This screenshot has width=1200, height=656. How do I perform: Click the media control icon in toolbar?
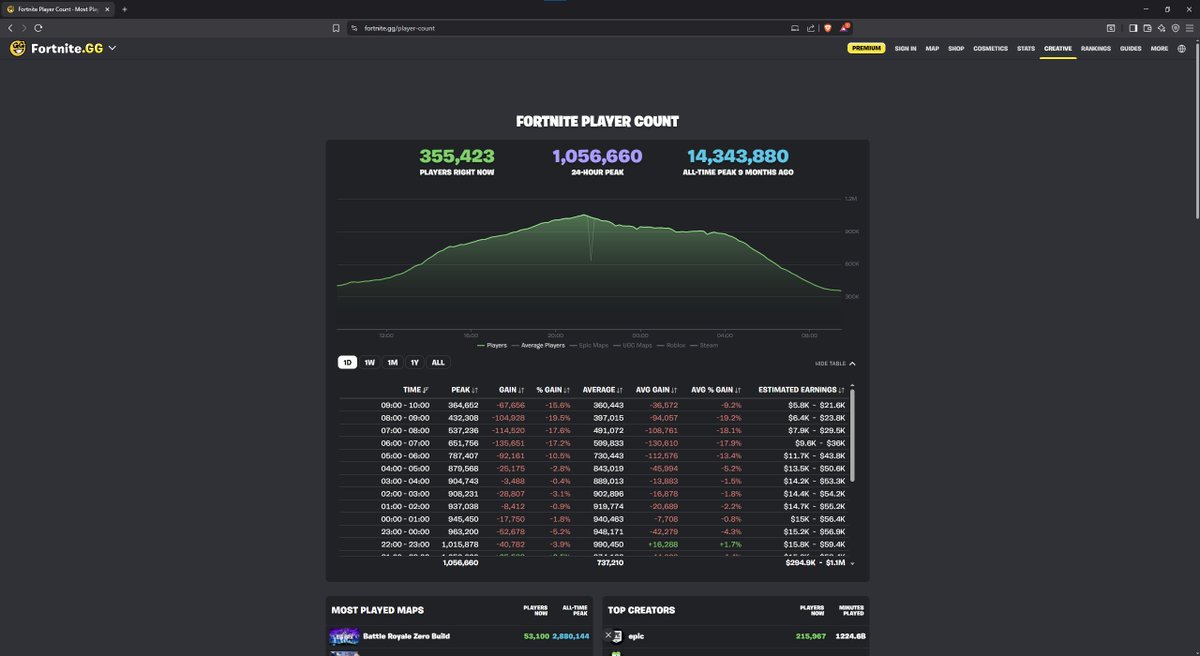[x=1111, y=28]
